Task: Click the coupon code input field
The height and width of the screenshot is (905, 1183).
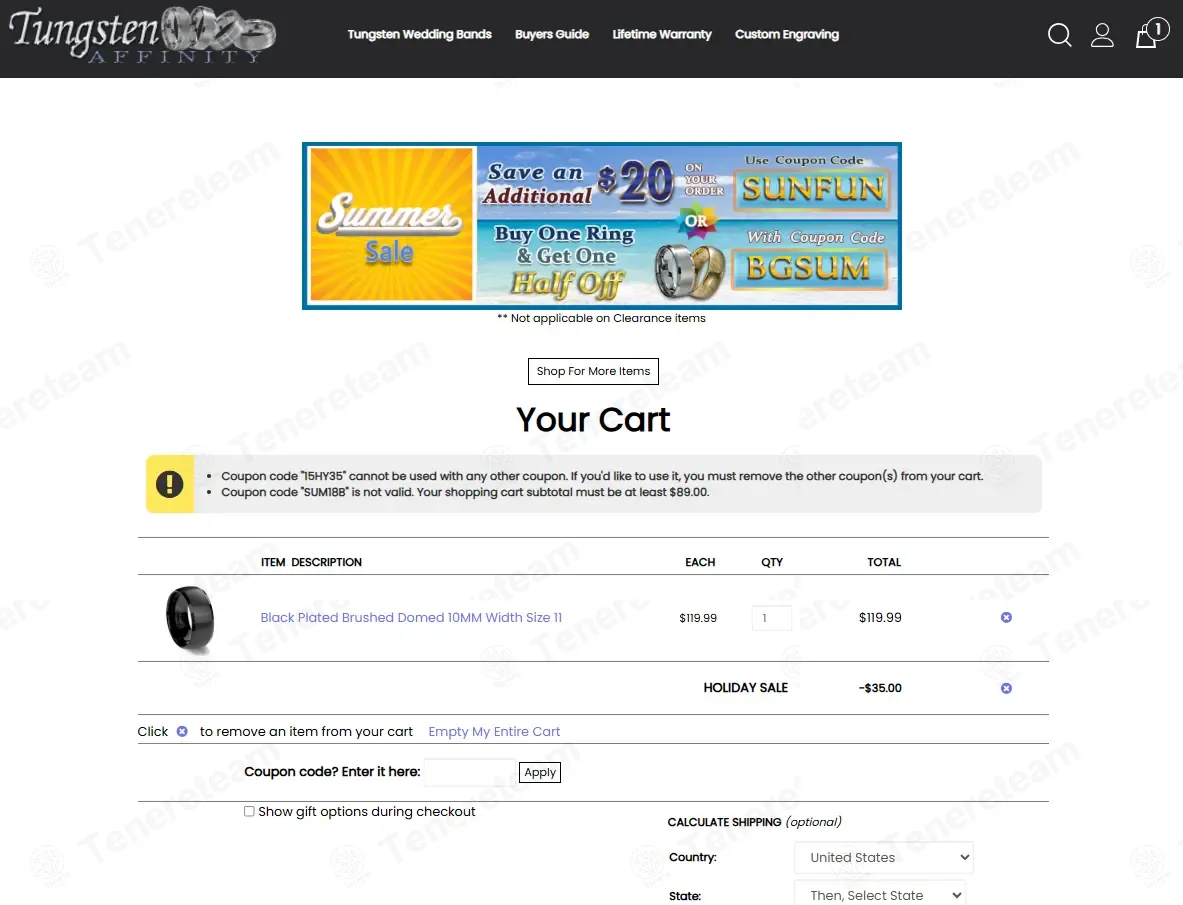Action: [x=469, y=772]
